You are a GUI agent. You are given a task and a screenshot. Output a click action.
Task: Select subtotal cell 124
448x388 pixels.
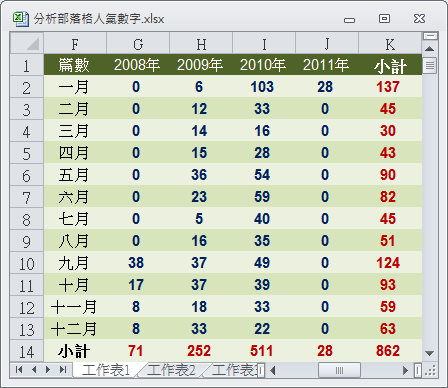(390, 263)
